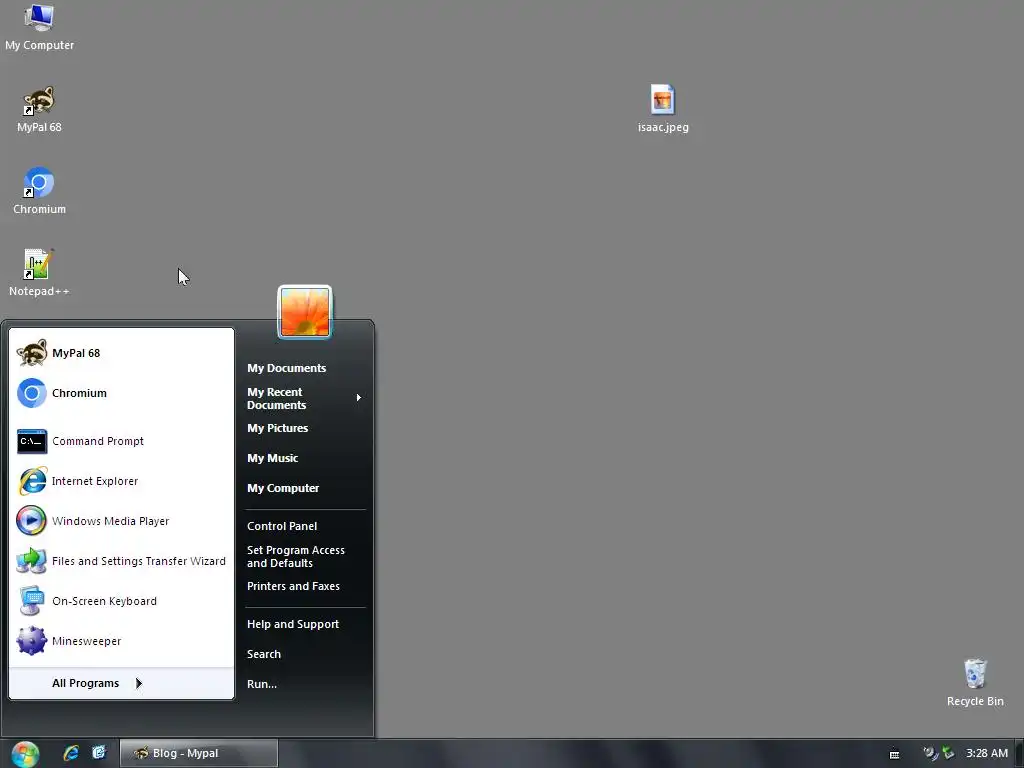Image resolution: width=1024 pixels, height=768 pixels.
Task: Expand My Recent Documents submenu arrow
Action: coord(359,398)
